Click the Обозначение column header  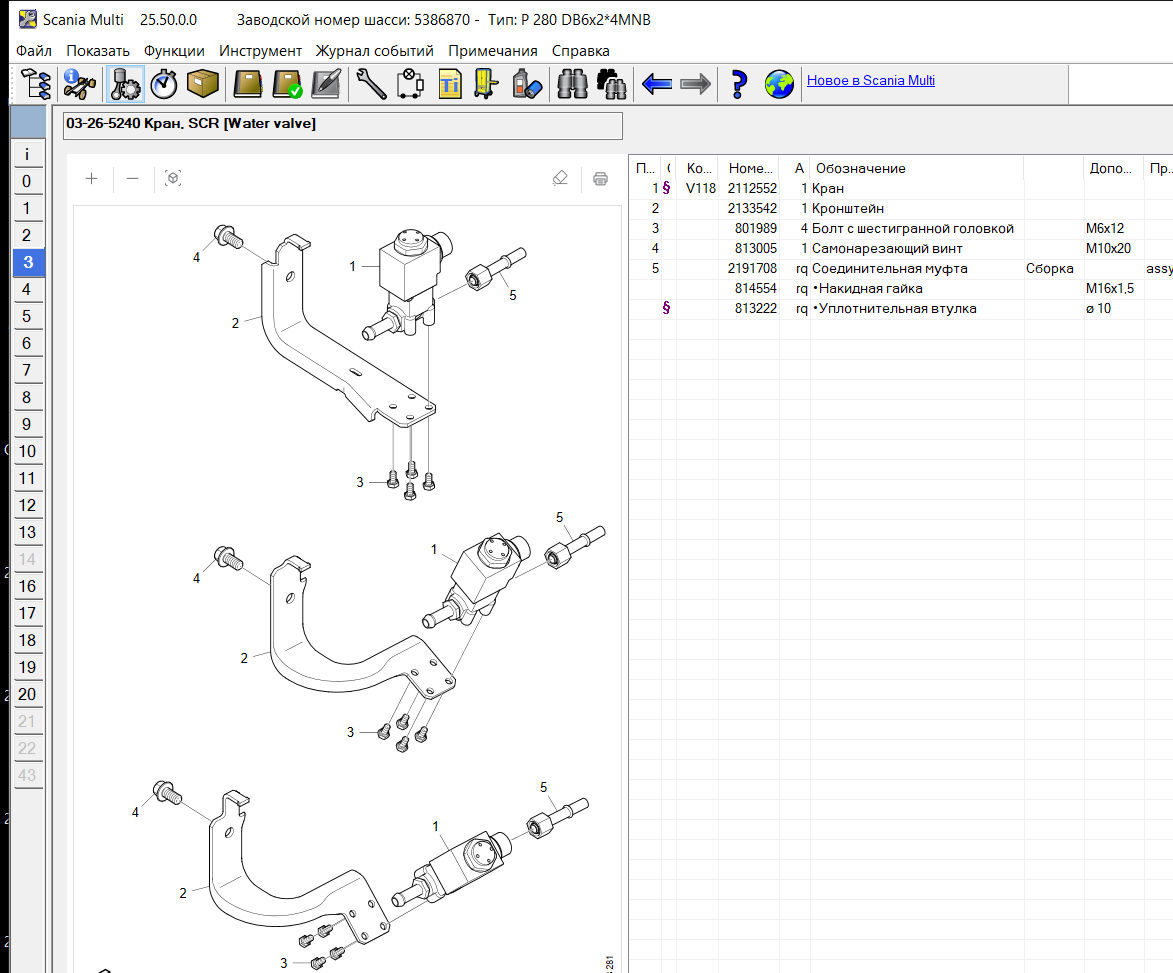point(916,168)
